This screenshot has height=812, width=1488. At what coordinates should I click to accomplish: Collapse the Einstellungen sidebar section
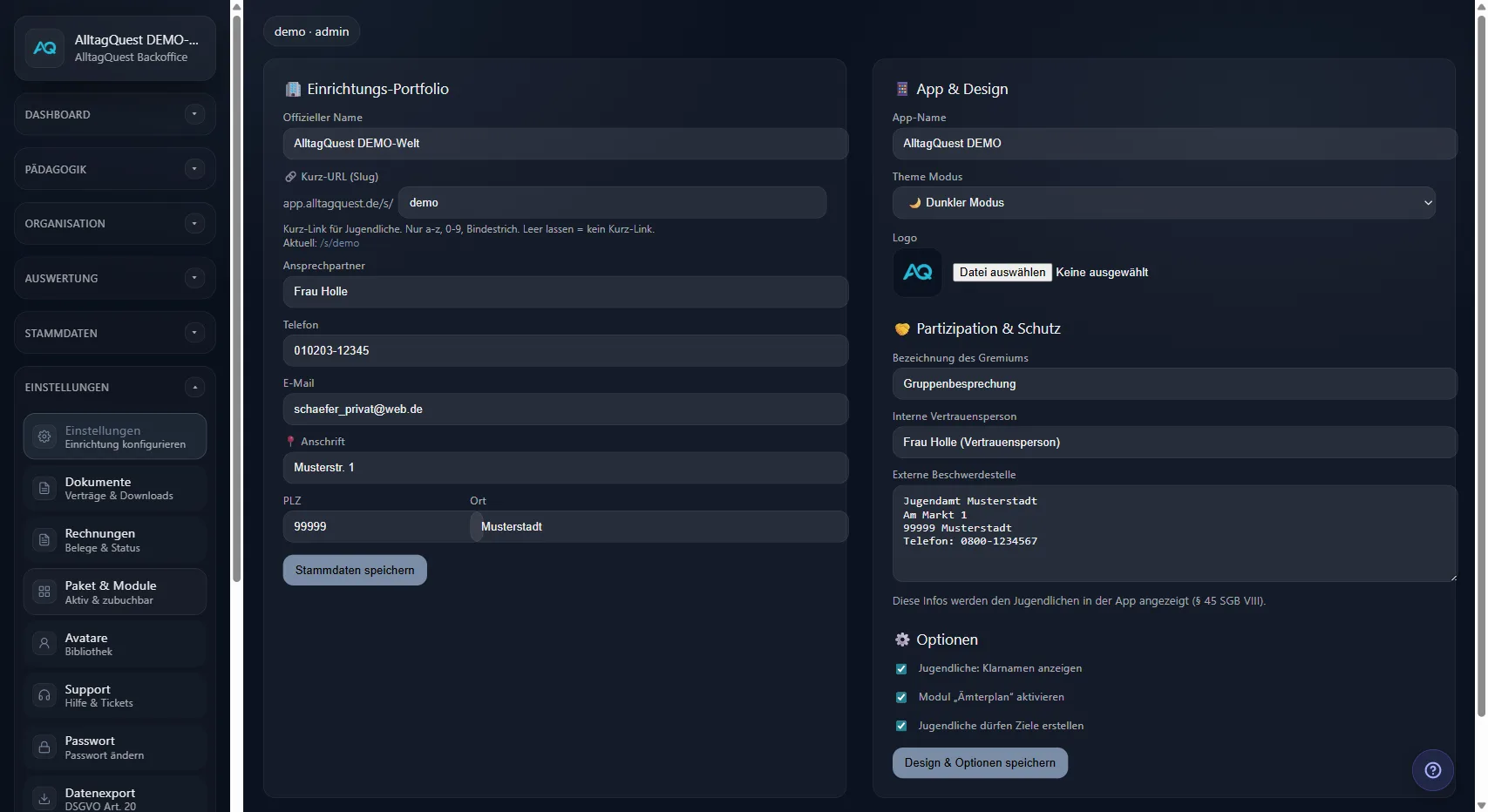[x=194, y=388]
